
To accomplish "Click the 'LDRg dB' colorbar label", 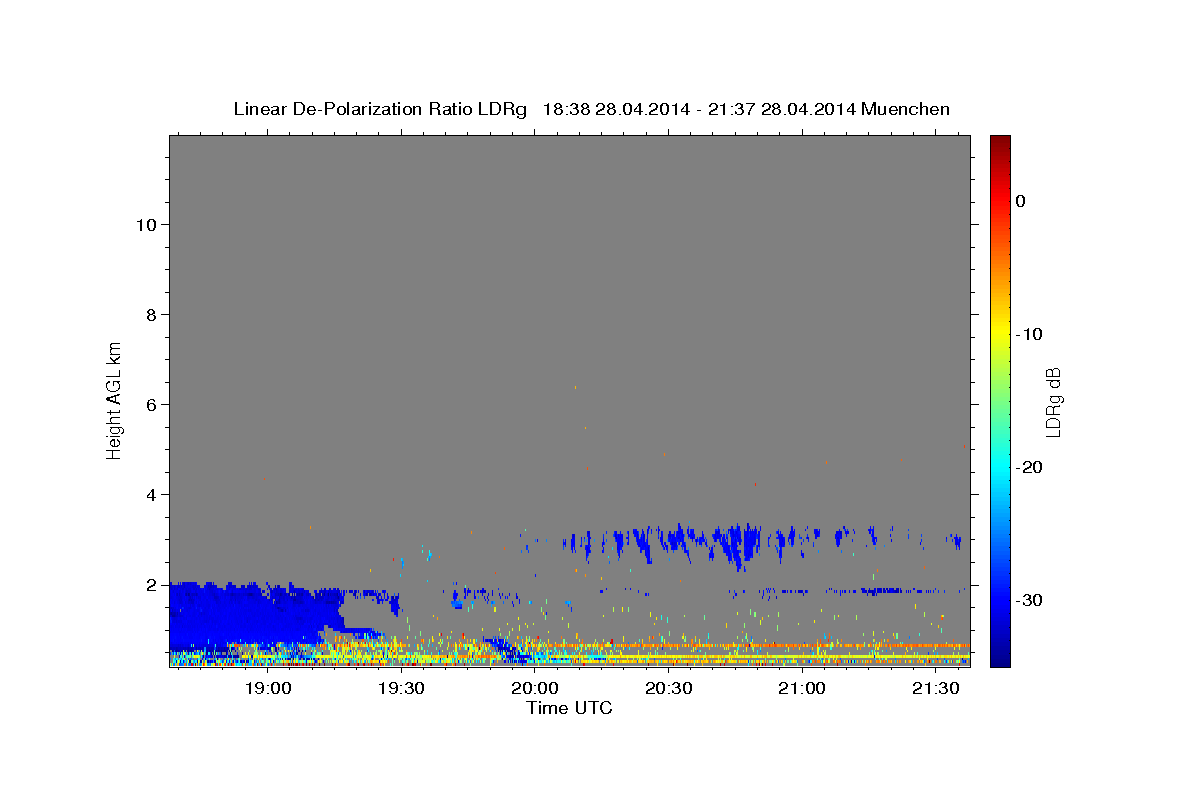I will [1054, 401].
